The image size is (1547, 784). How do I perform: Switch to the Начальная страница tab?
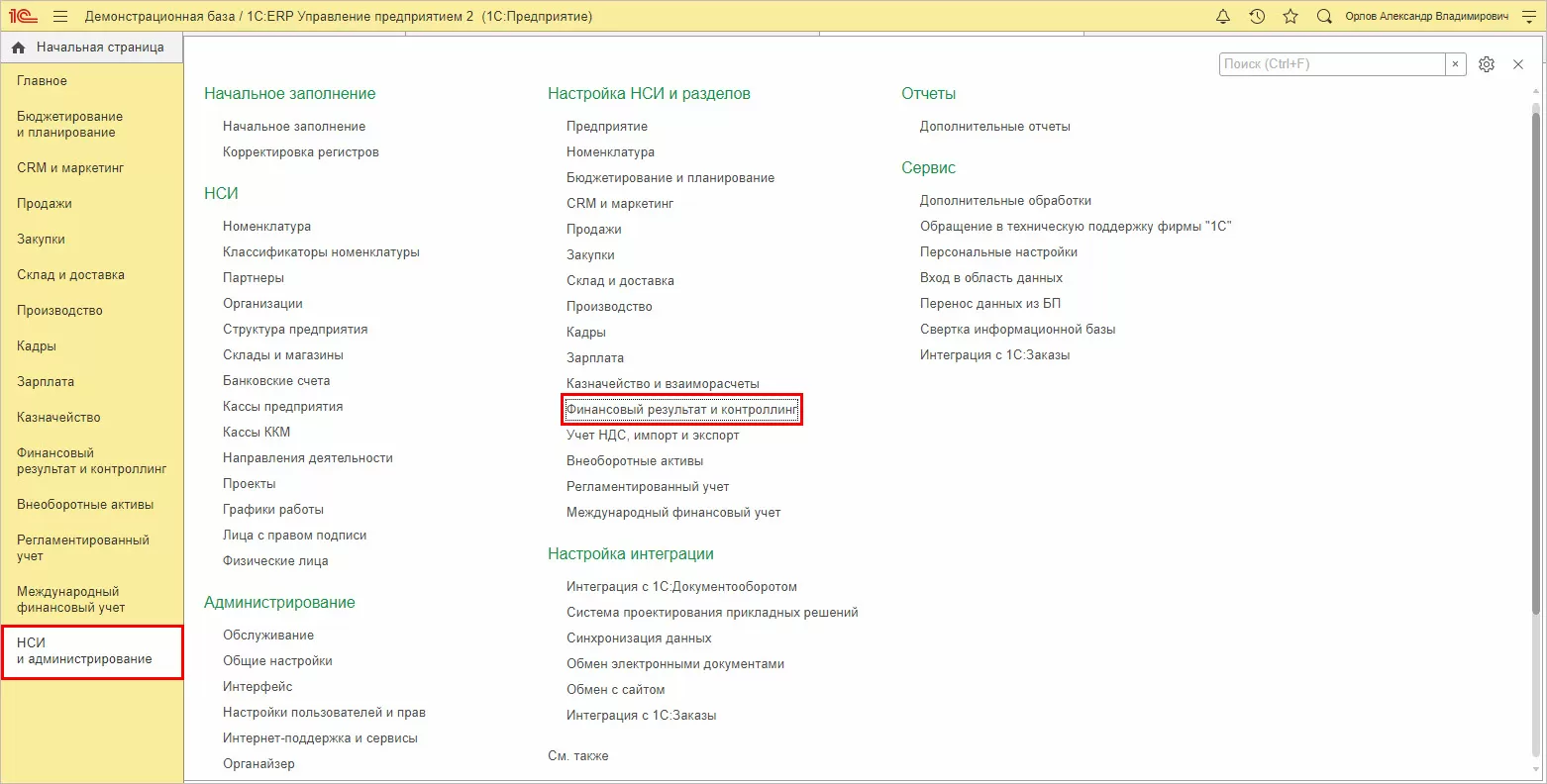click(92, 48)
